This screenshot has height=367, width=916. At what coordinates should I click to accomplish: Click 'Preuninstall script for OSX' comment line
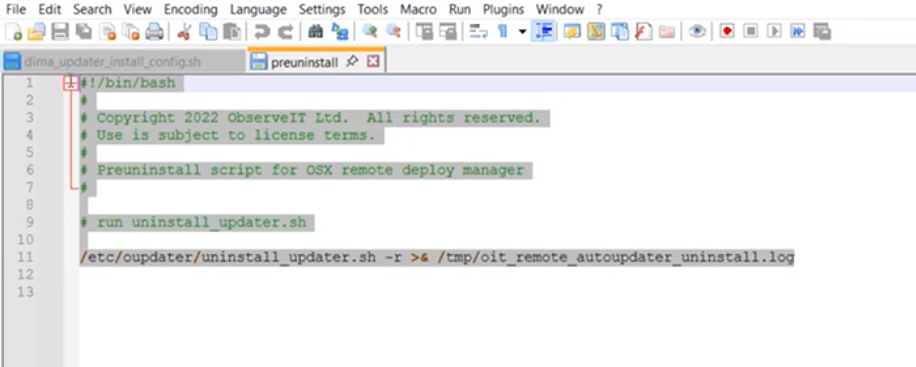[302, 170]
